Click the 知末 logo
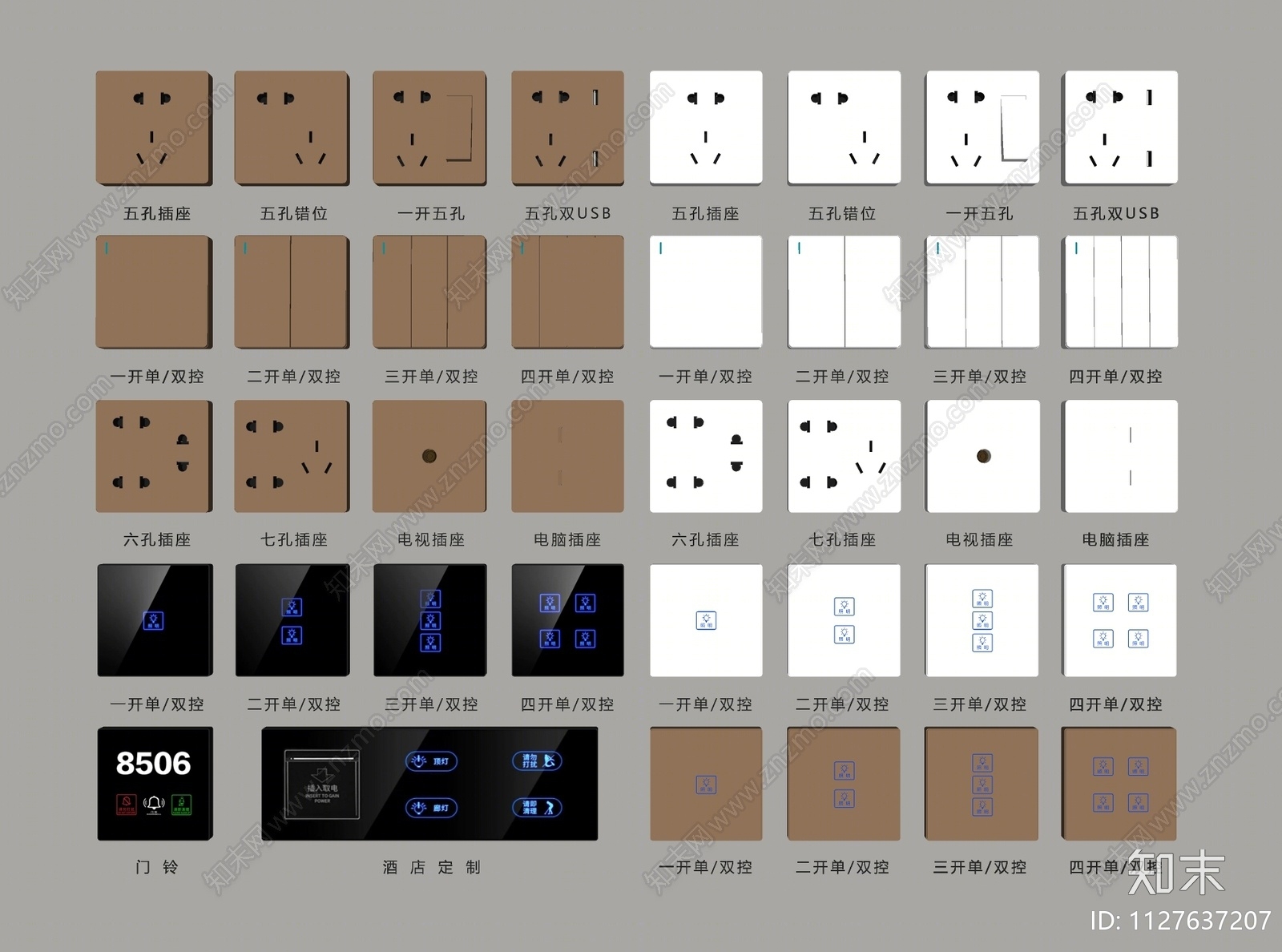 (x=1176, y=872)
